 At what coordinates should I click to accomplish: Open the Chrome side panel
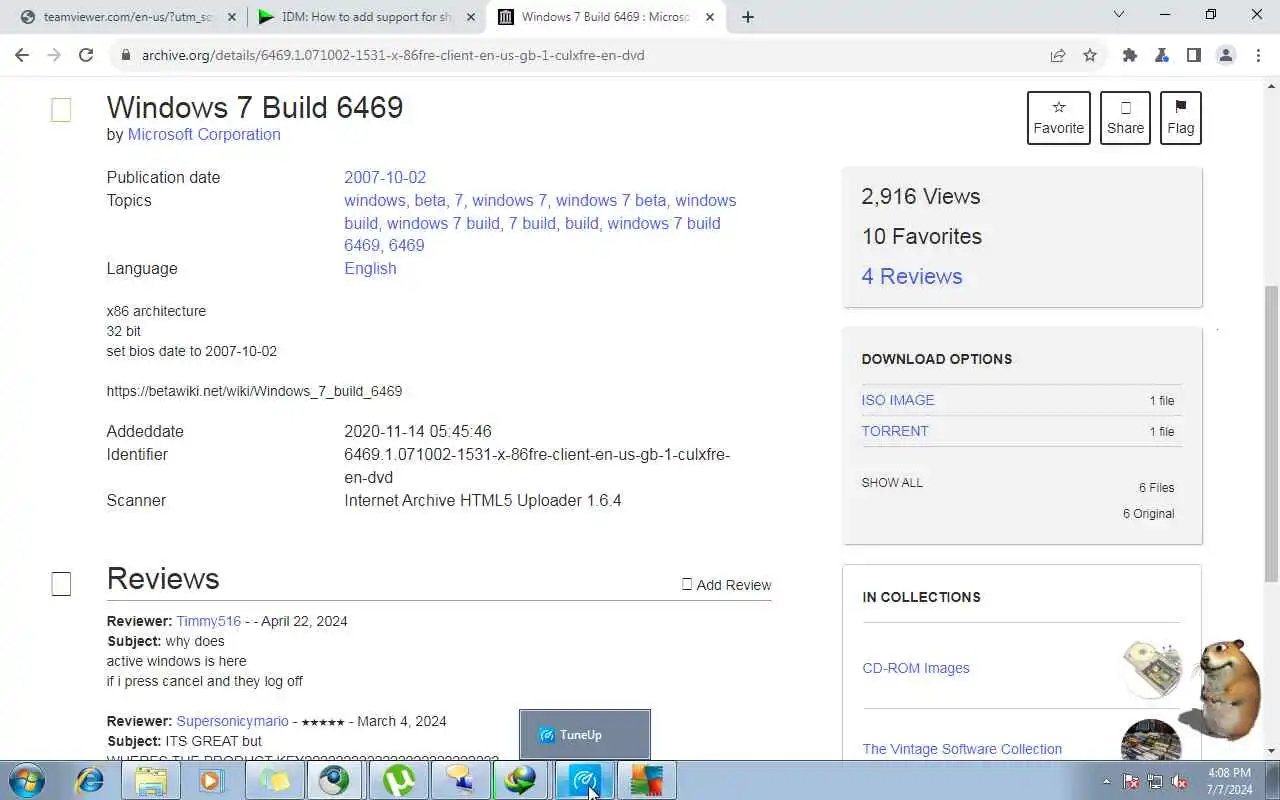[1194, 55]
